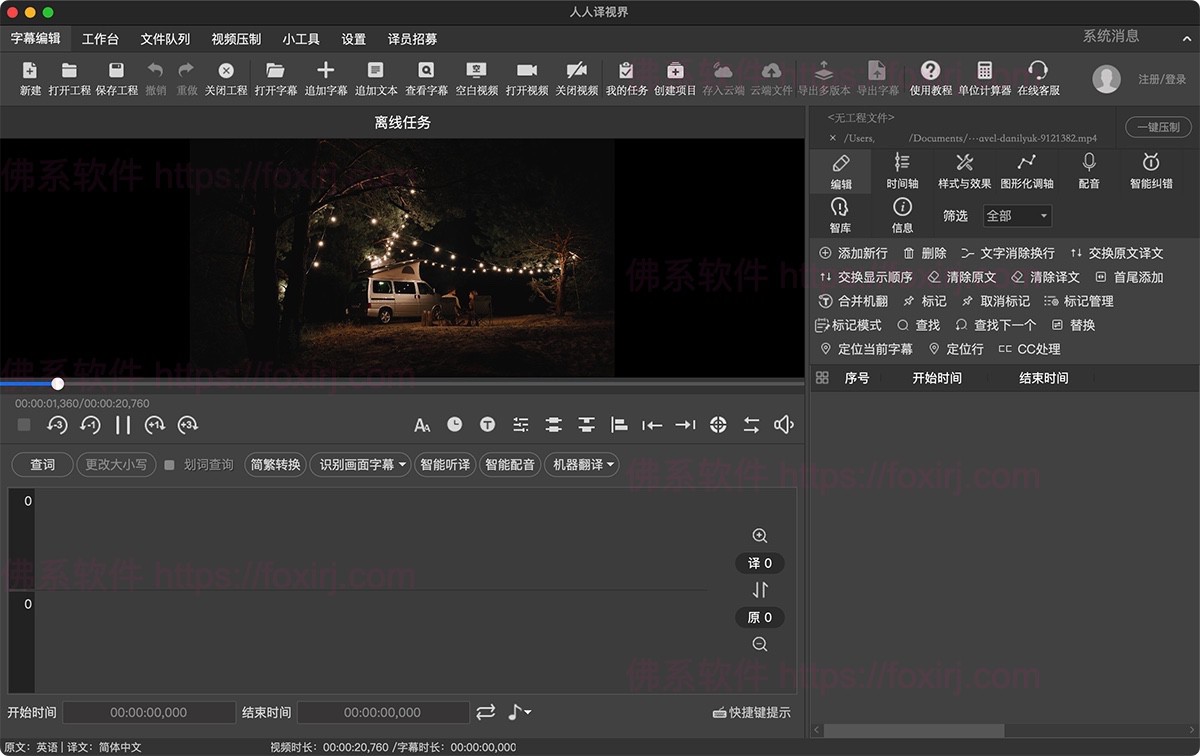The height and width of the screenshot is (756, 1200).
Task: Enable the 划词查询 checkbox
Action: pyautogui.click(x=169, y=465)
